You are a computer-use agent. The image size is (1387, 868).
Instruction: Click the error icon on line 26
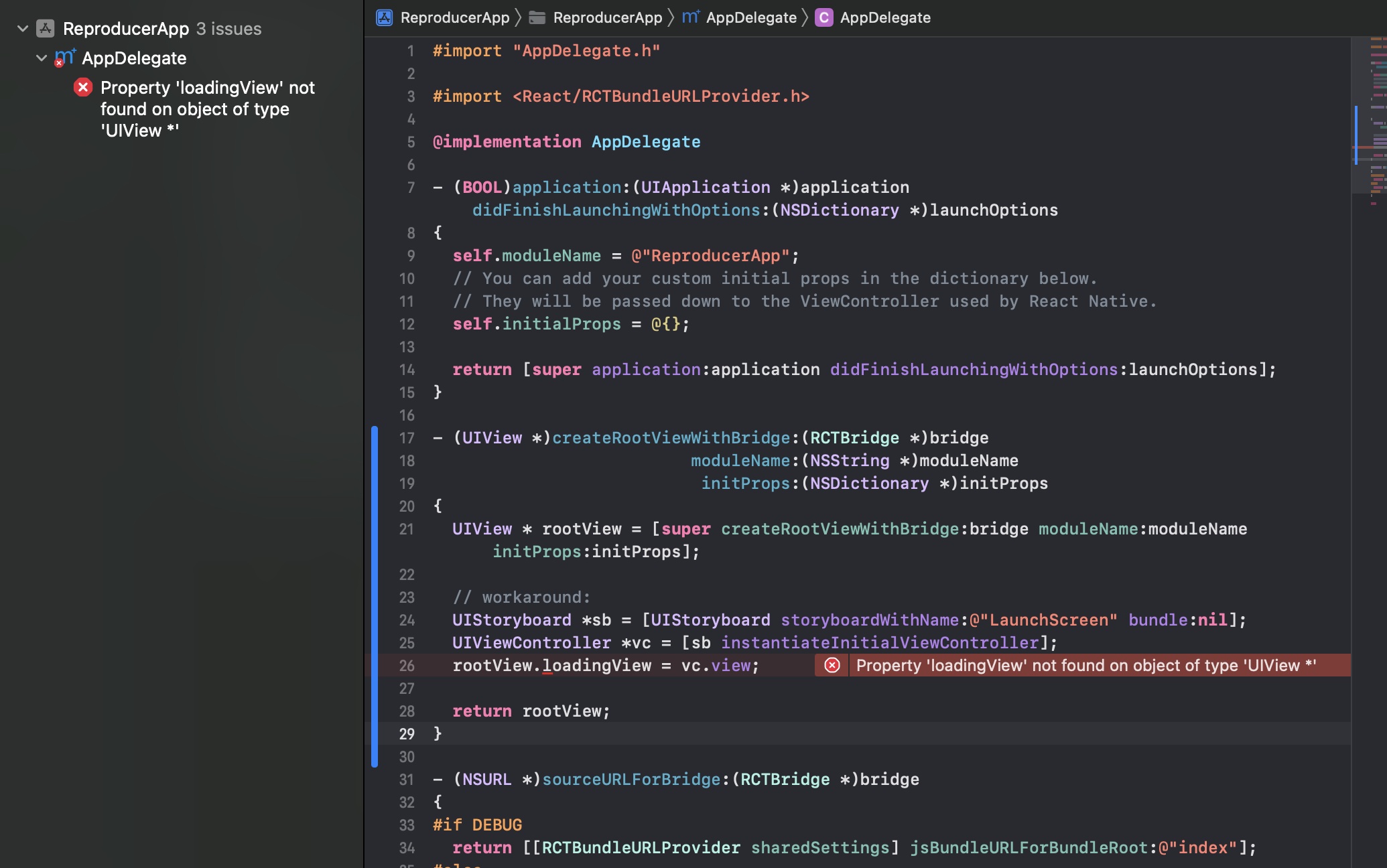[832, 665]
